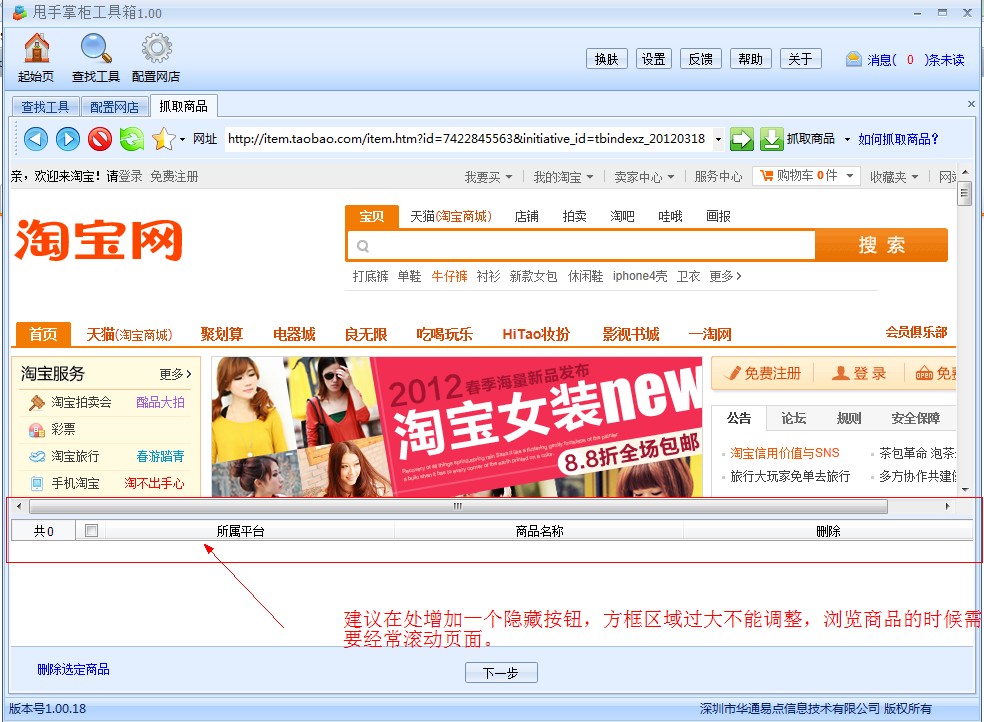Viewport: 984px width, 722px height.
Task: Tick the select-all checkbox in the product table
Action: click(x=92, y=531)
